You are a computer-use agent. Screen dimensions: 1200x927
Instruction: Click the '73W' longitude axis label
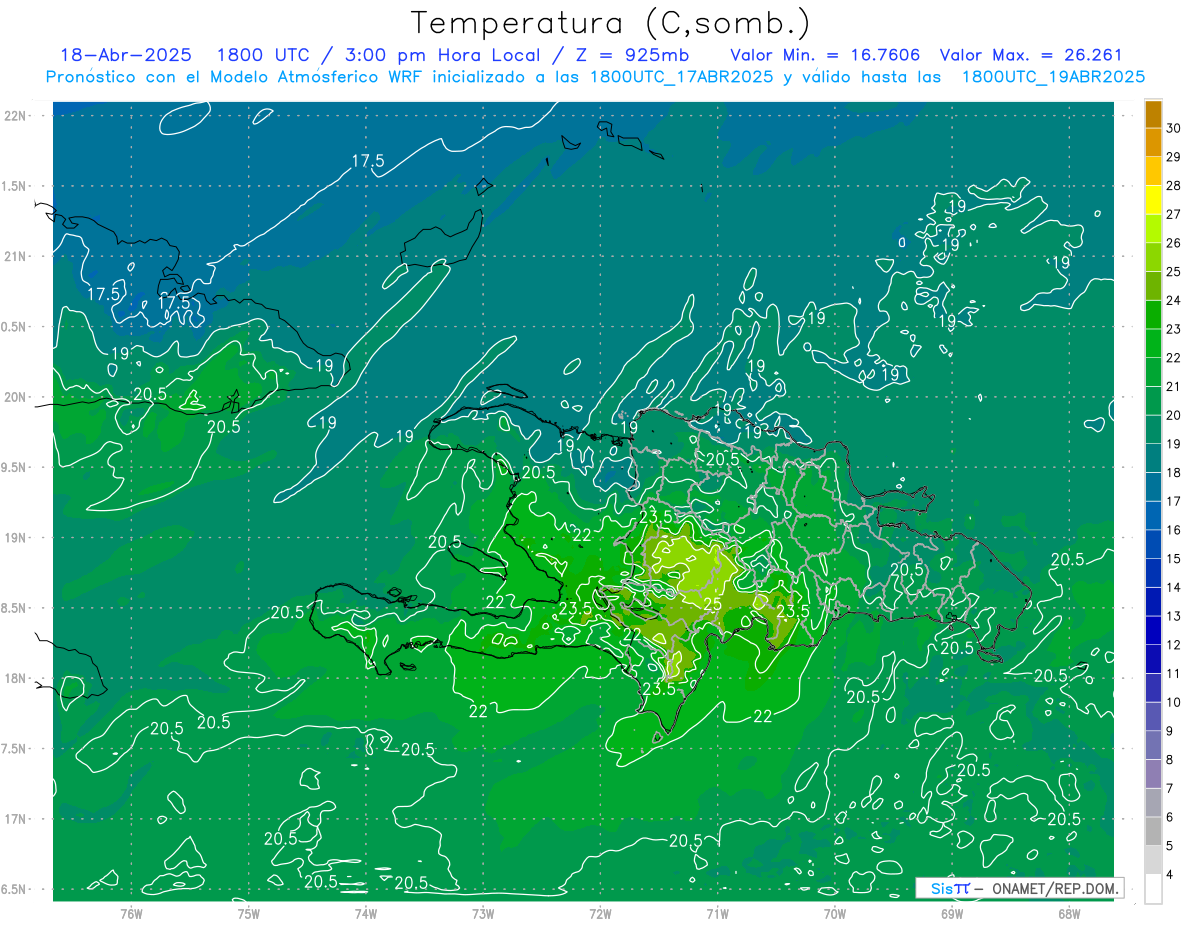tap(483, 913)
